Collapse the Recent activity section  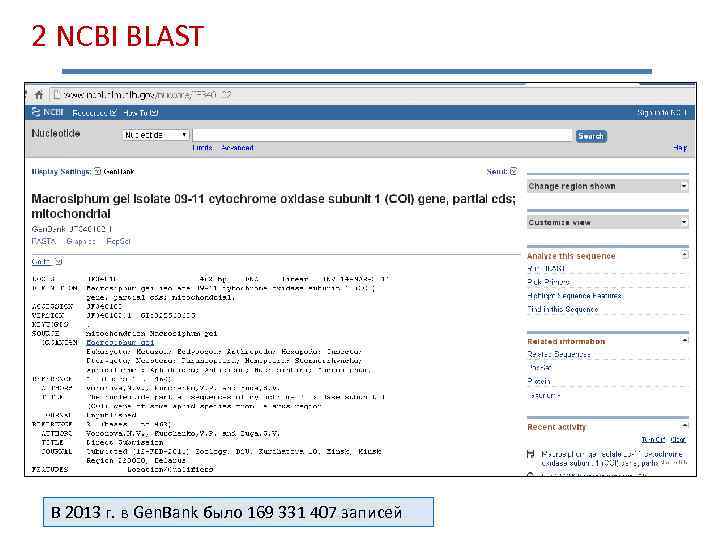tap(684, 425)
